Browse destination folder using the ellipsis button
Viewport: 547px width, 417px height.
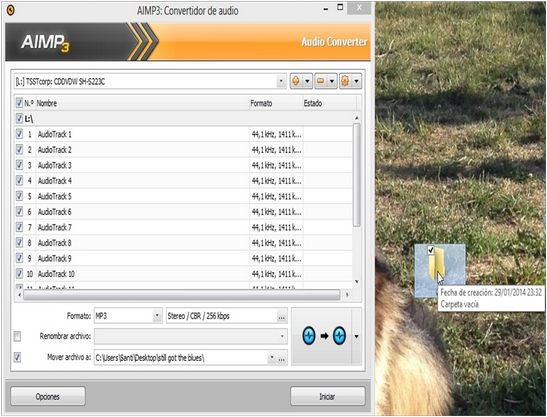tap(282, 358)
